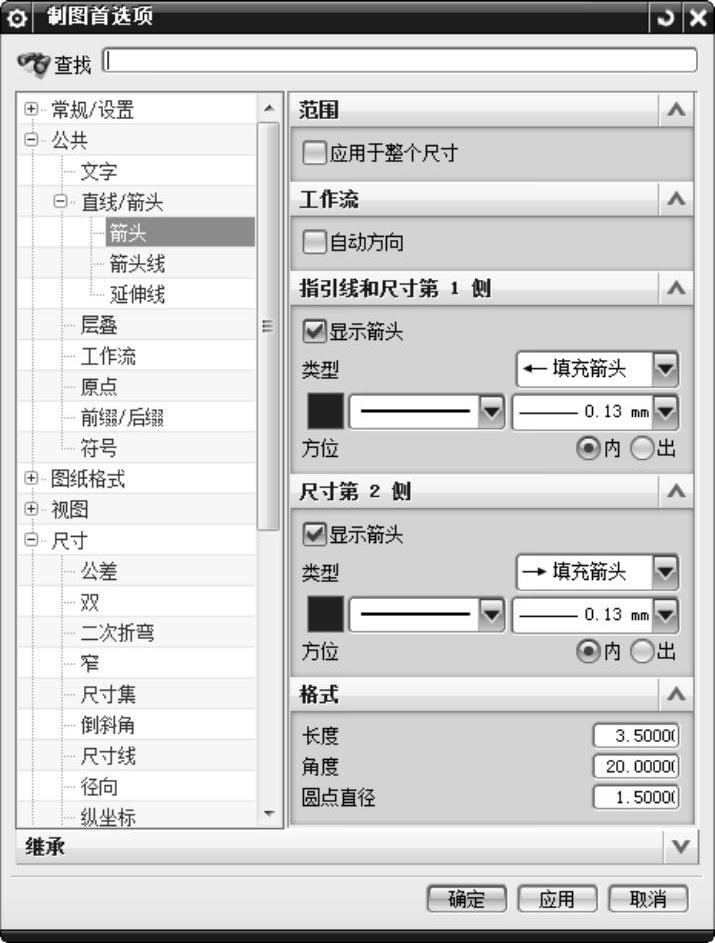The width and height of the screenshot is (715, 943).
Task: Select 内 orientation for side 2
Action: (588, 651)
